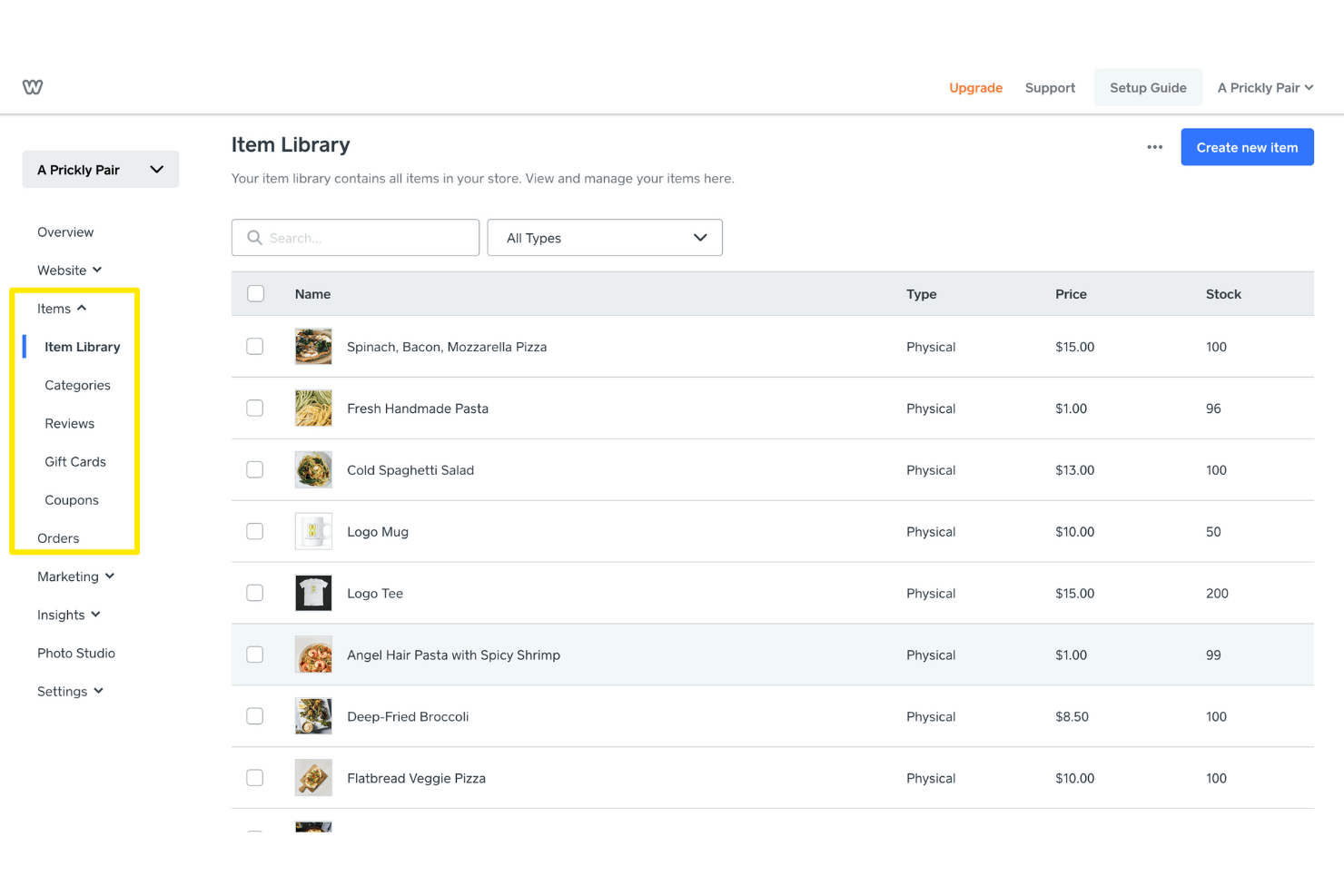Click stock value 96 for Fresh Handmade Pasta

[1213, 409]
